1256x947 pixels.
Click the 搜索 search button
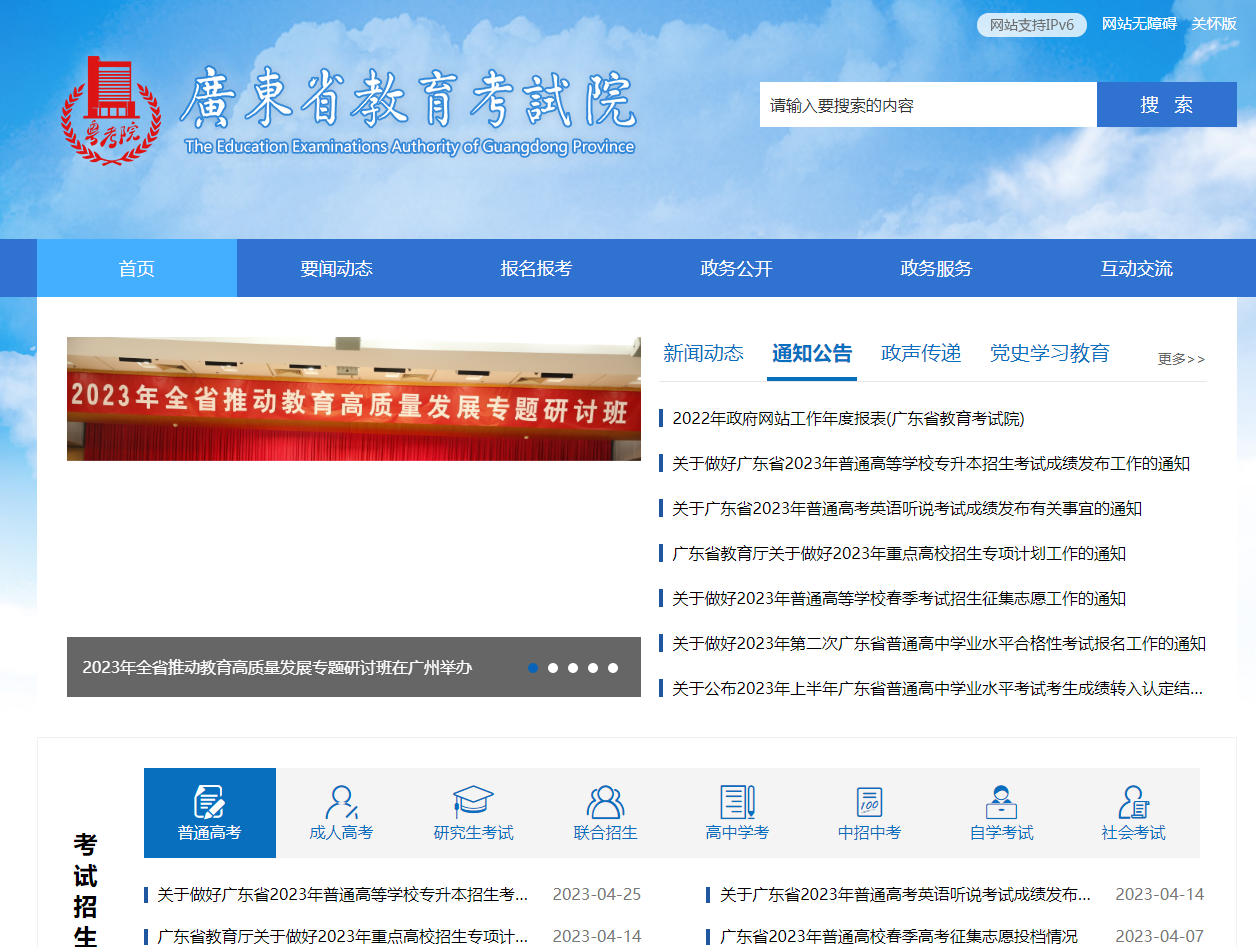tap(1167, 105)
